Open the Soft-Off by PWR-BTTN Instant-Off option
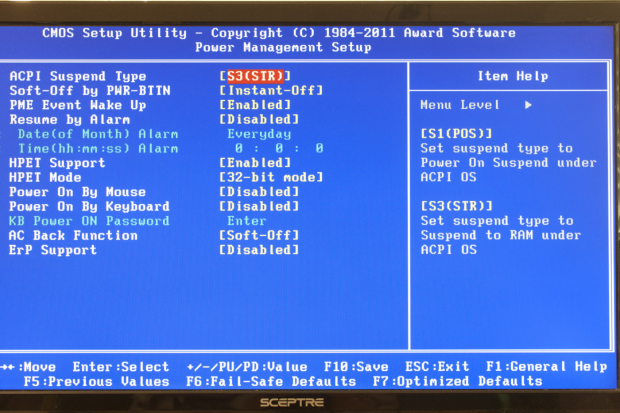 271,90
